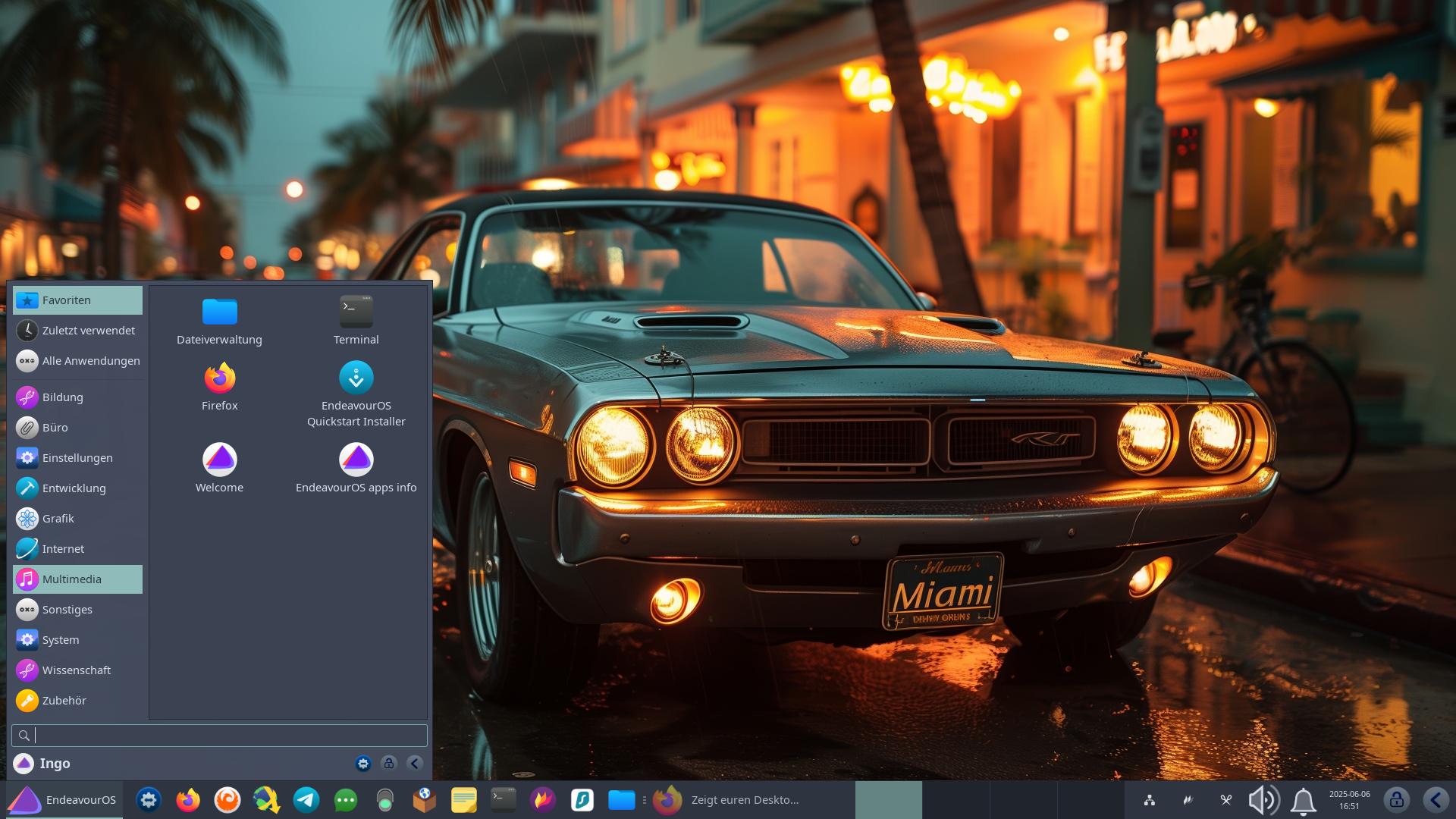This screenshot has width=1456, height=819.
Task: Open the notifications bell in tray
Action: [1303, 800]
